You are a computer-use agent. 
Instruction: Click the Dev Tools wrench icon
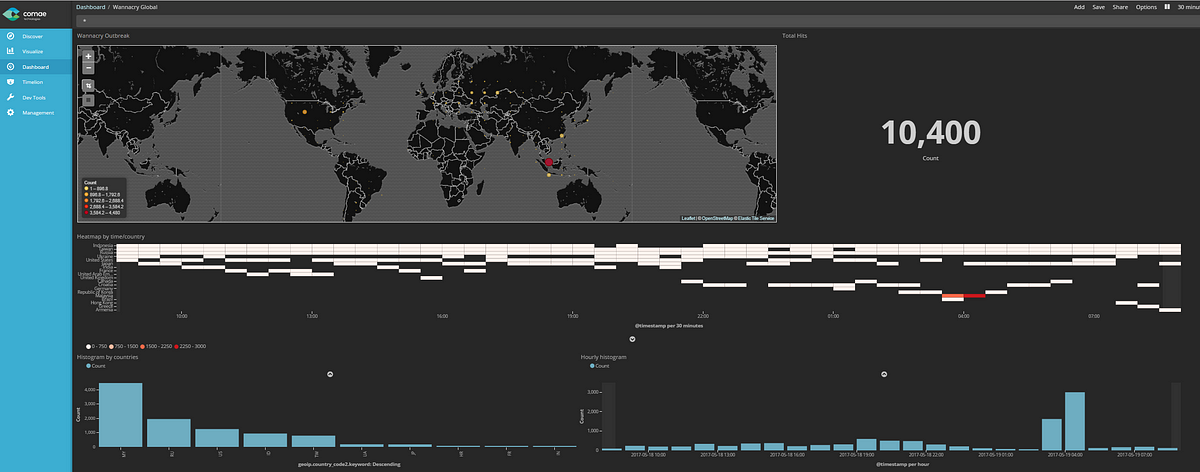[10, 97]
